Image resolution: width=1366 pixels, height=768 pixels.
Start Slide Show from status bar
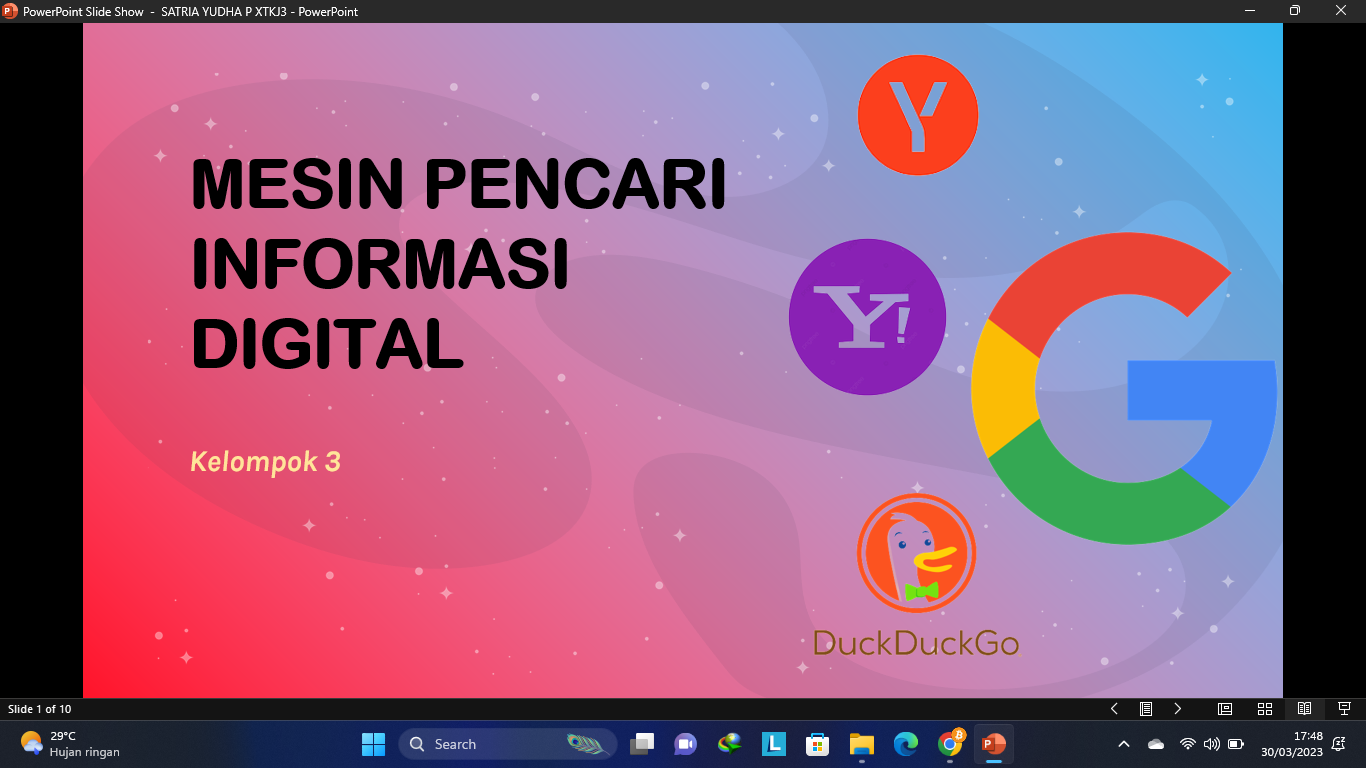point(1344,709)
